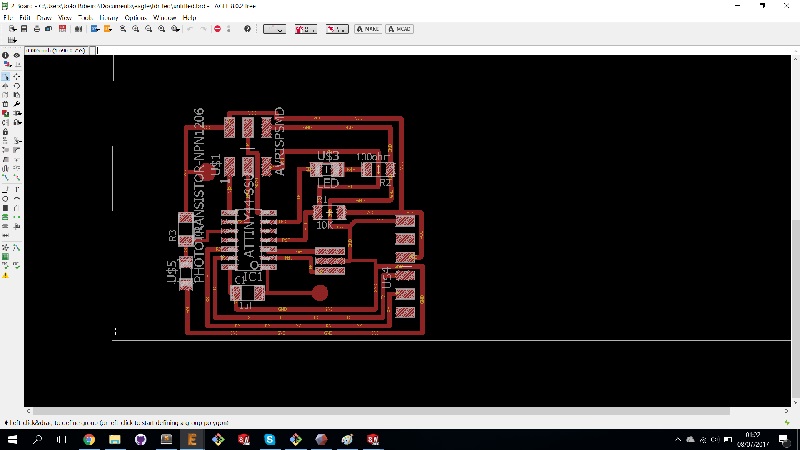Click the Undo arrow icon
This screenshot has height=450, width=800.
190,29
